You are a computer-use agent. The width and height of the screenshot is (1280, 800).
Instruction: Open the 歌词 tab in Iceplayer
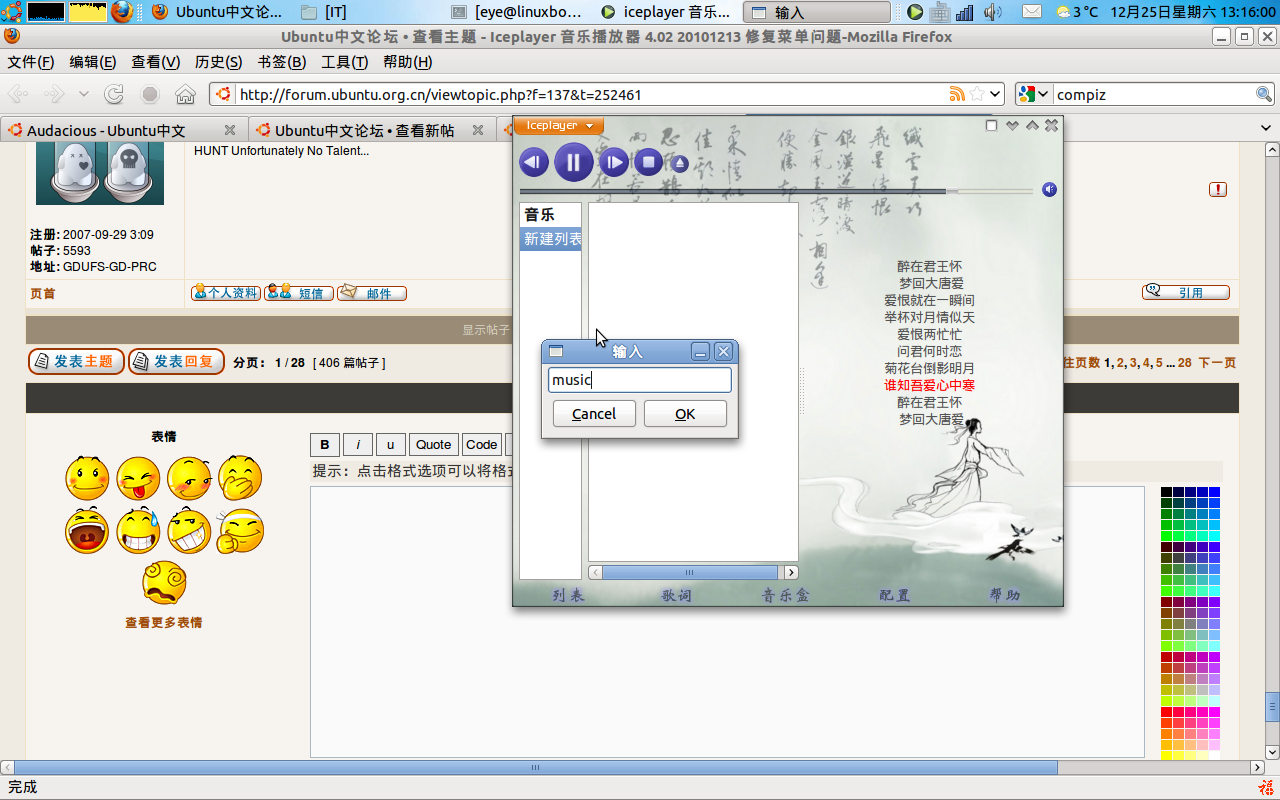677,595
